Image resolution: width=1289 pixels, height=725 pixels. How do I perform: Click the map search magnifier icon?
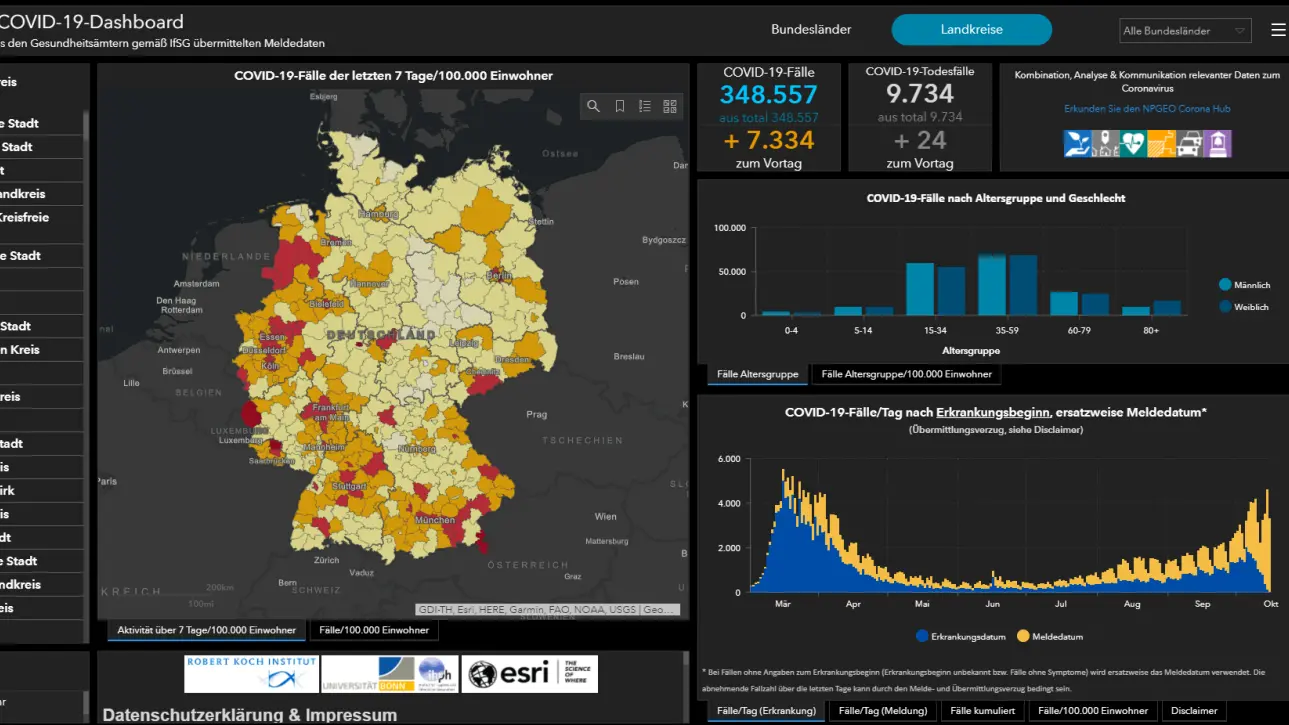point(594,106)
